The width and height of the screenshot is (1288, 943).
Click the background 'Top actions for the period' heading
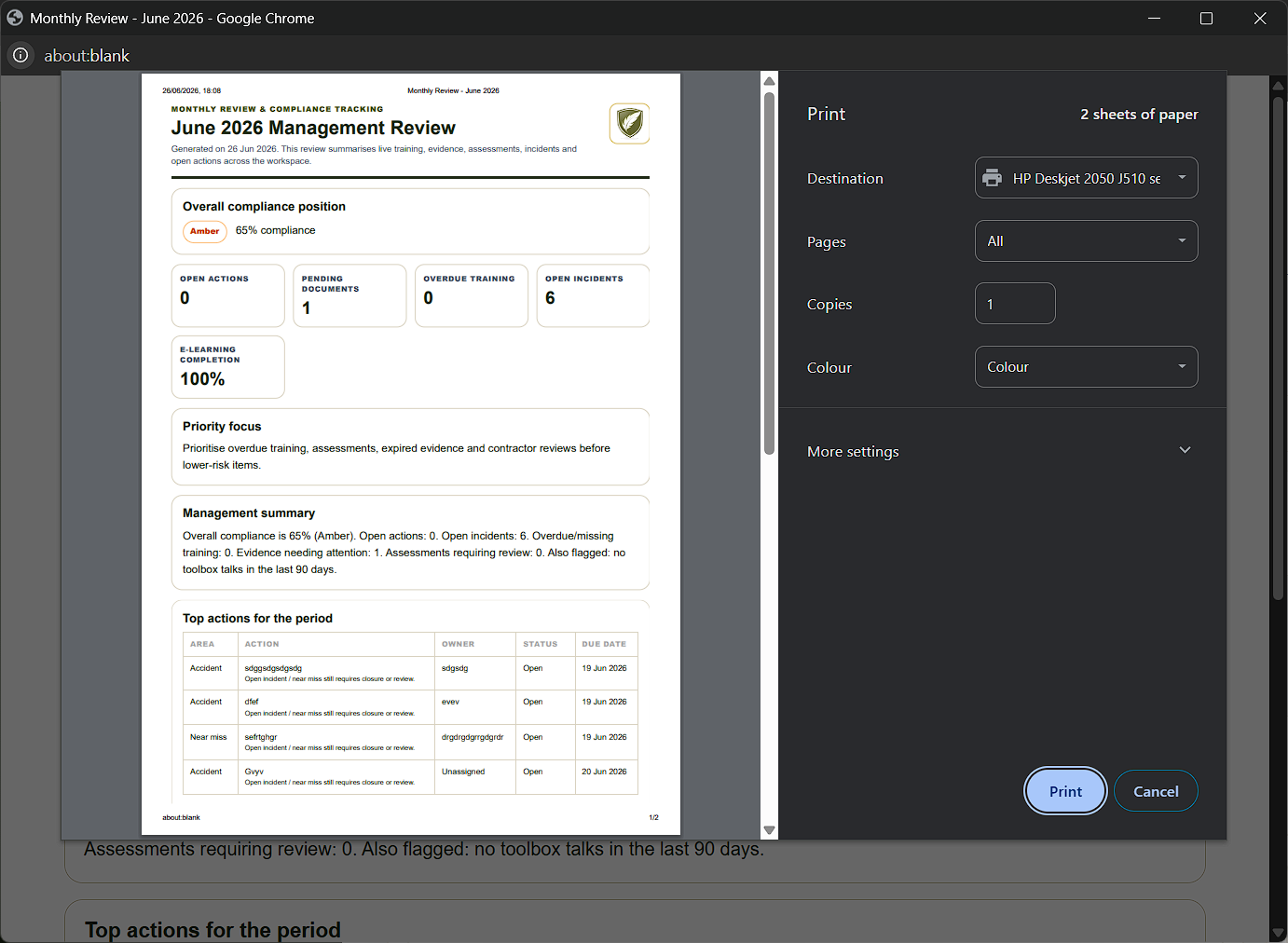click(212, 930)
